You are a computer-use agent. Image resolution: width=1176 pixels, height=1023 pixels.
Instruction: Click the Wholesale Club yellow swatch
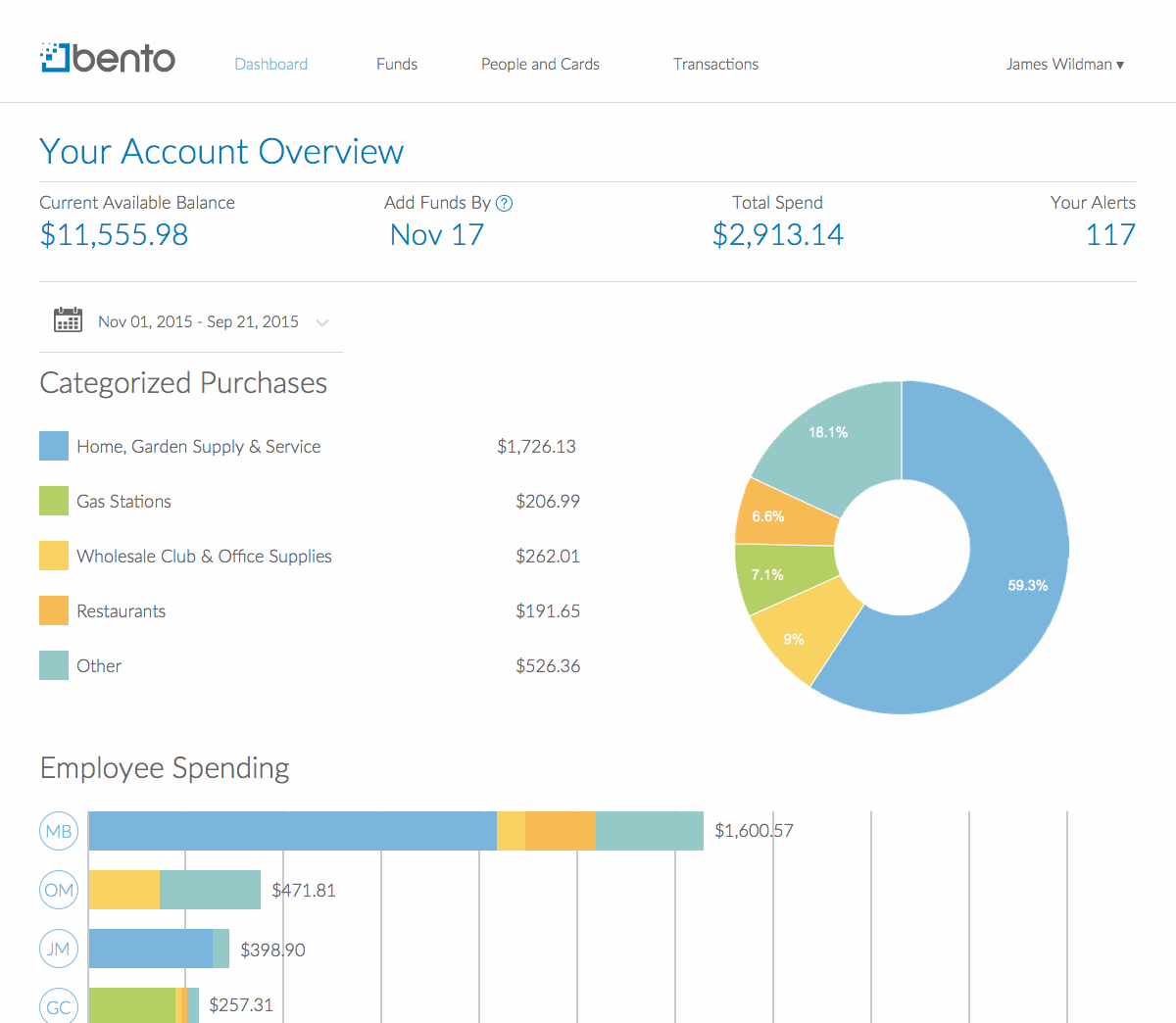[x=54, y=556]
